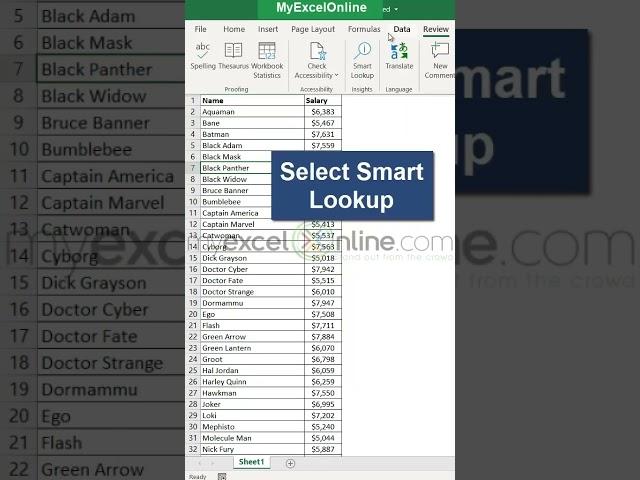Open the File menu
This screenshot has height=480, width=640.
point(200,29)
